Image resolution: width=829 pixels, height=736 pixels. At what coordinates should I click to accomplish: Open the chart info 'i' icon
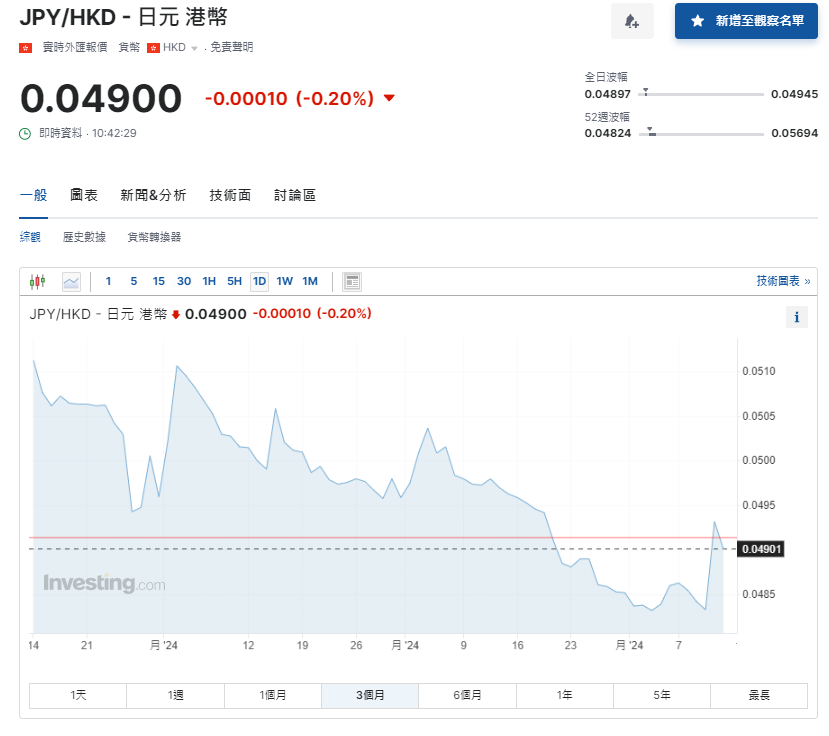(x=797, y=317)
